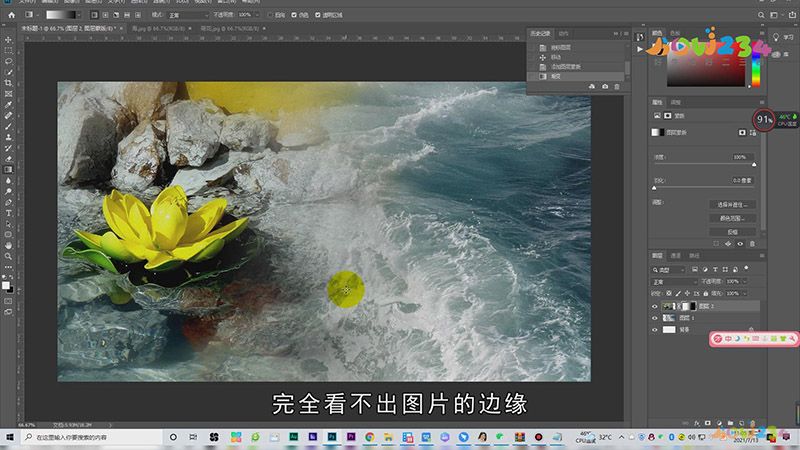Select the Dodge tool
The height and width of the screenshot is (450, 800).
[x=8, y=191]
